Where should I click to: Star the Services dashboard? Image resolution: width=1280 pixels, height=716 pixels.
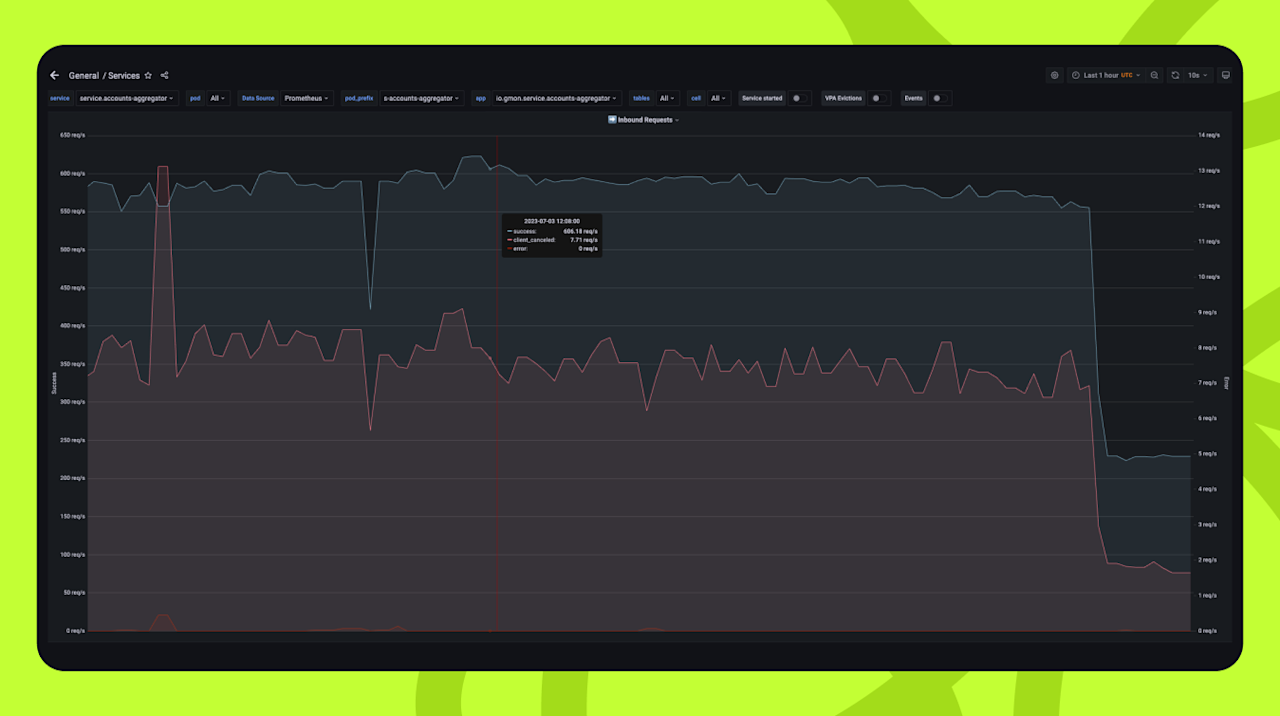[x=149, y=75]
